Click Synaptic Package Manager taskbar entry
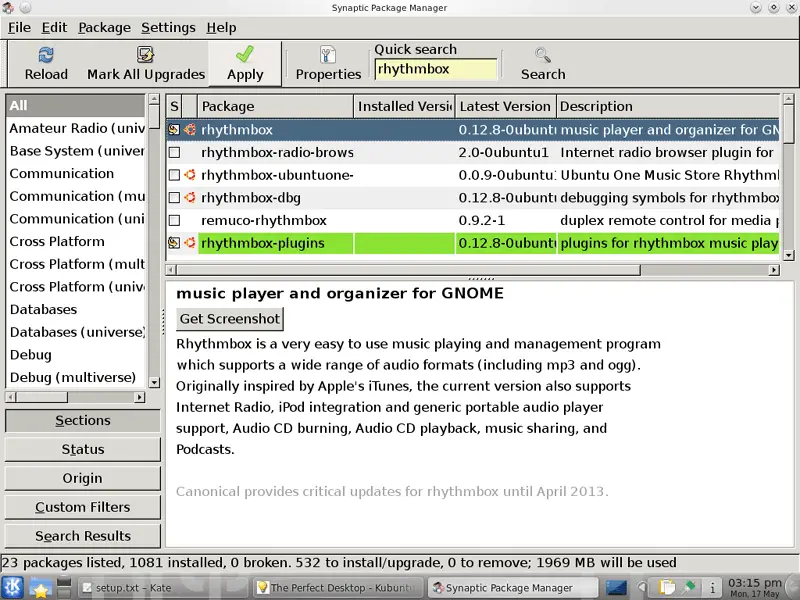800x600 pixels. click(x=513, y=588)
